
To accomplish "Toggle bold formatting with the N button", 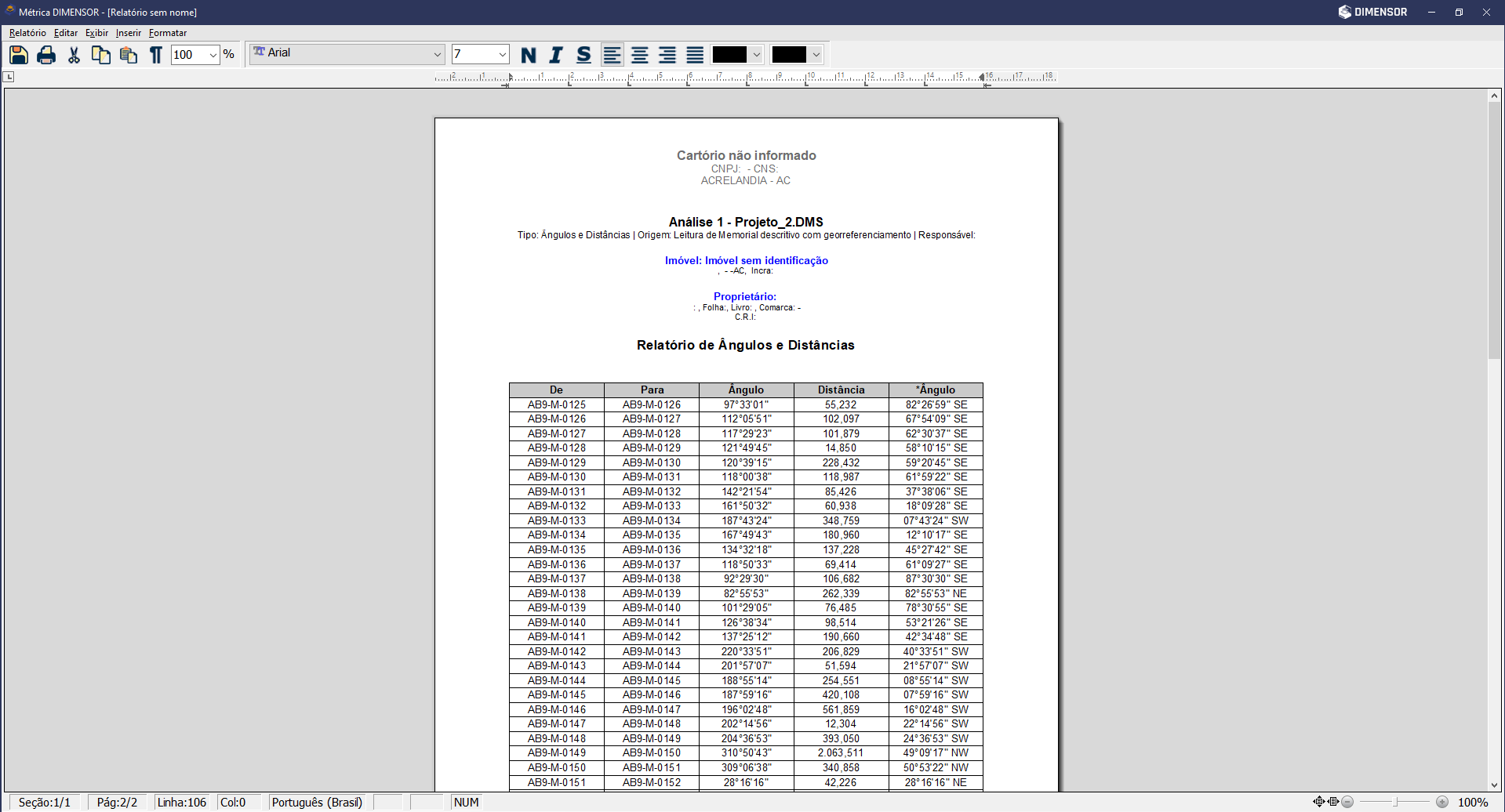I will (529, 55).
